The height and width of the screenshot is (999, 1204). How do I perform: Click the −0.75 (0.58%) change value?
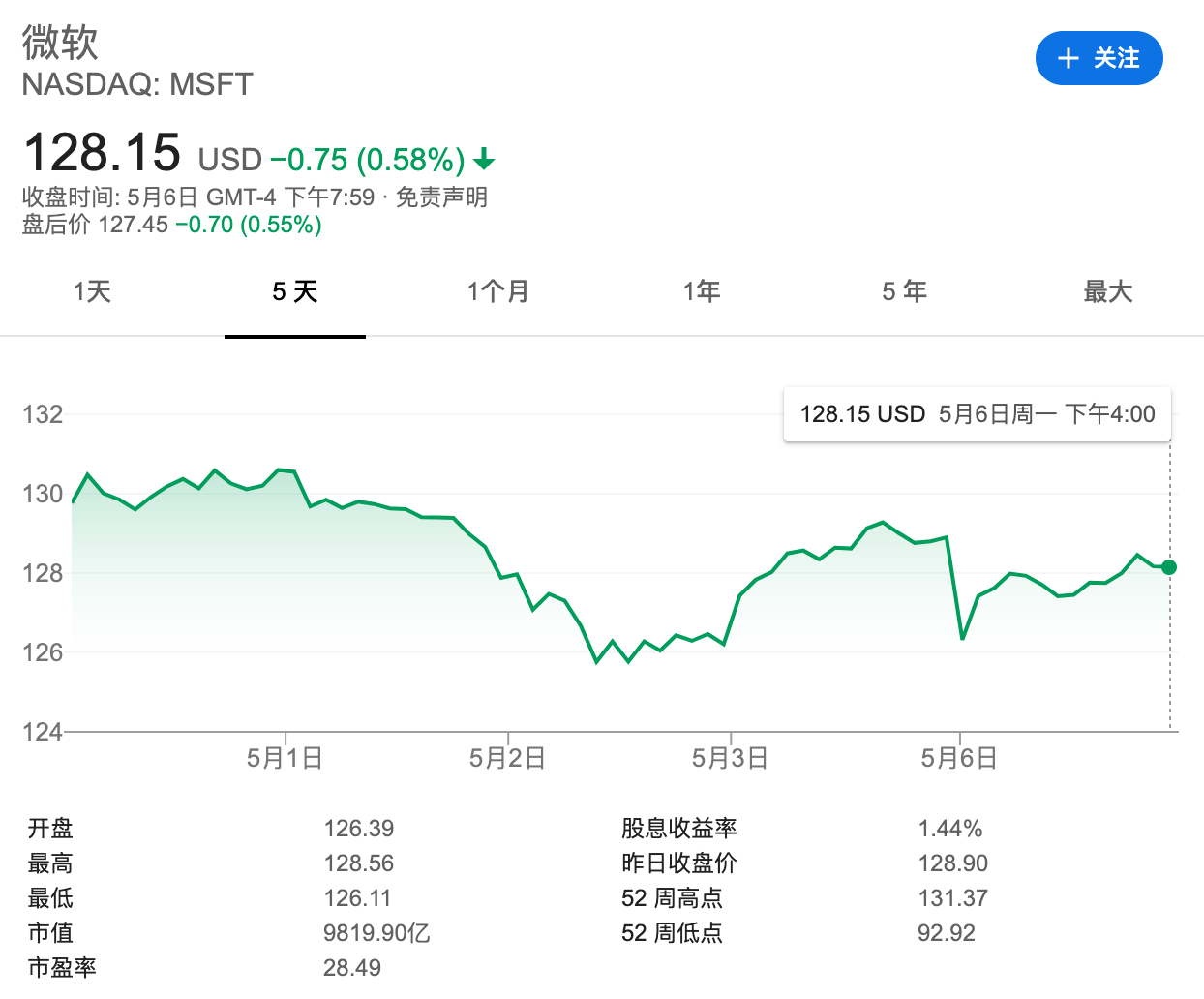pyautogui.click(x=368, y=159)
